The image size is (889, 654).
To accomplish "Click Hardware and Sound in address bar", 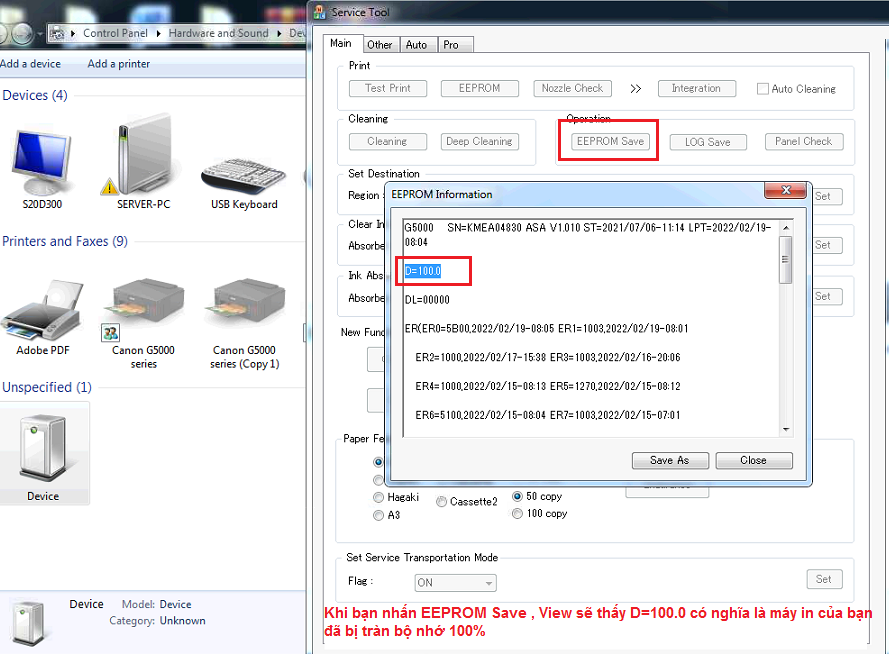I will [x=218, y=33].
